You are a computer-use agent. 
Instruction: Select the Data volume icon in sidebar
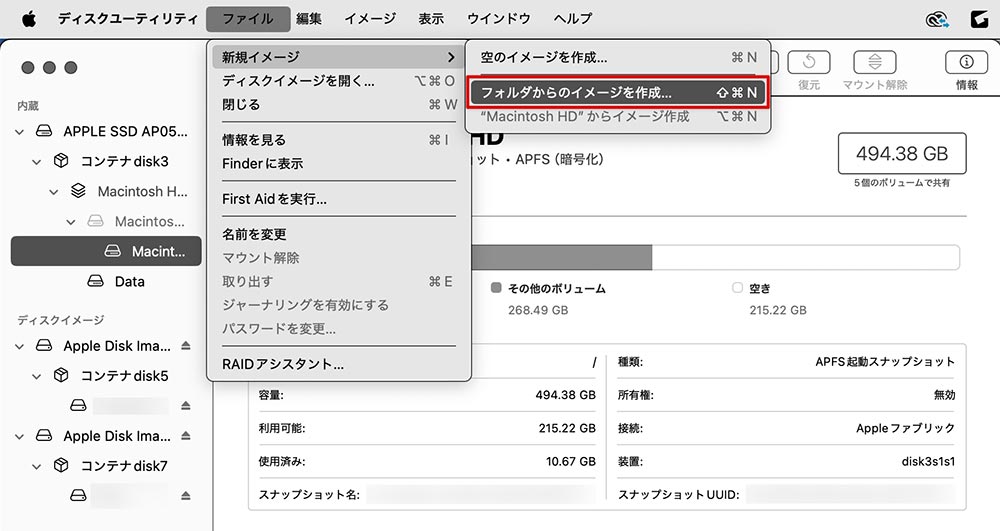(96, 282)
